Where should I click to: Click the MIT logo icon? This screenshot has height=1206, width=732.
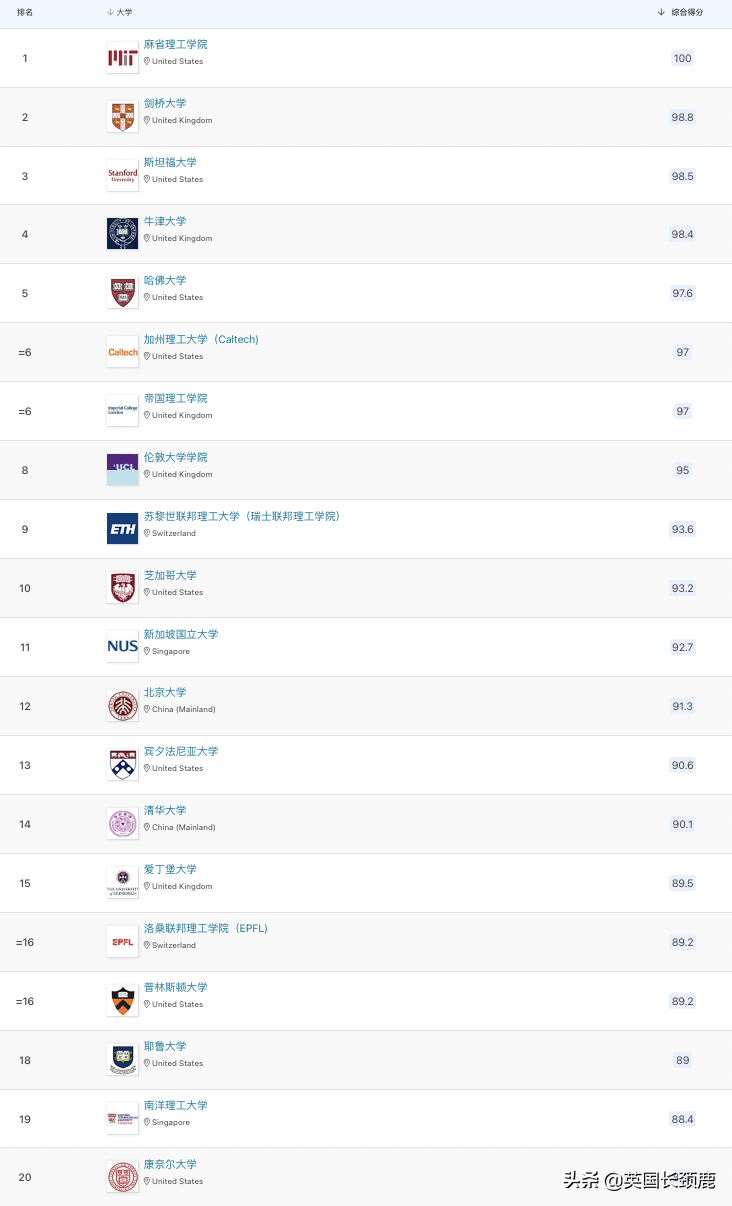click(122, 58)
